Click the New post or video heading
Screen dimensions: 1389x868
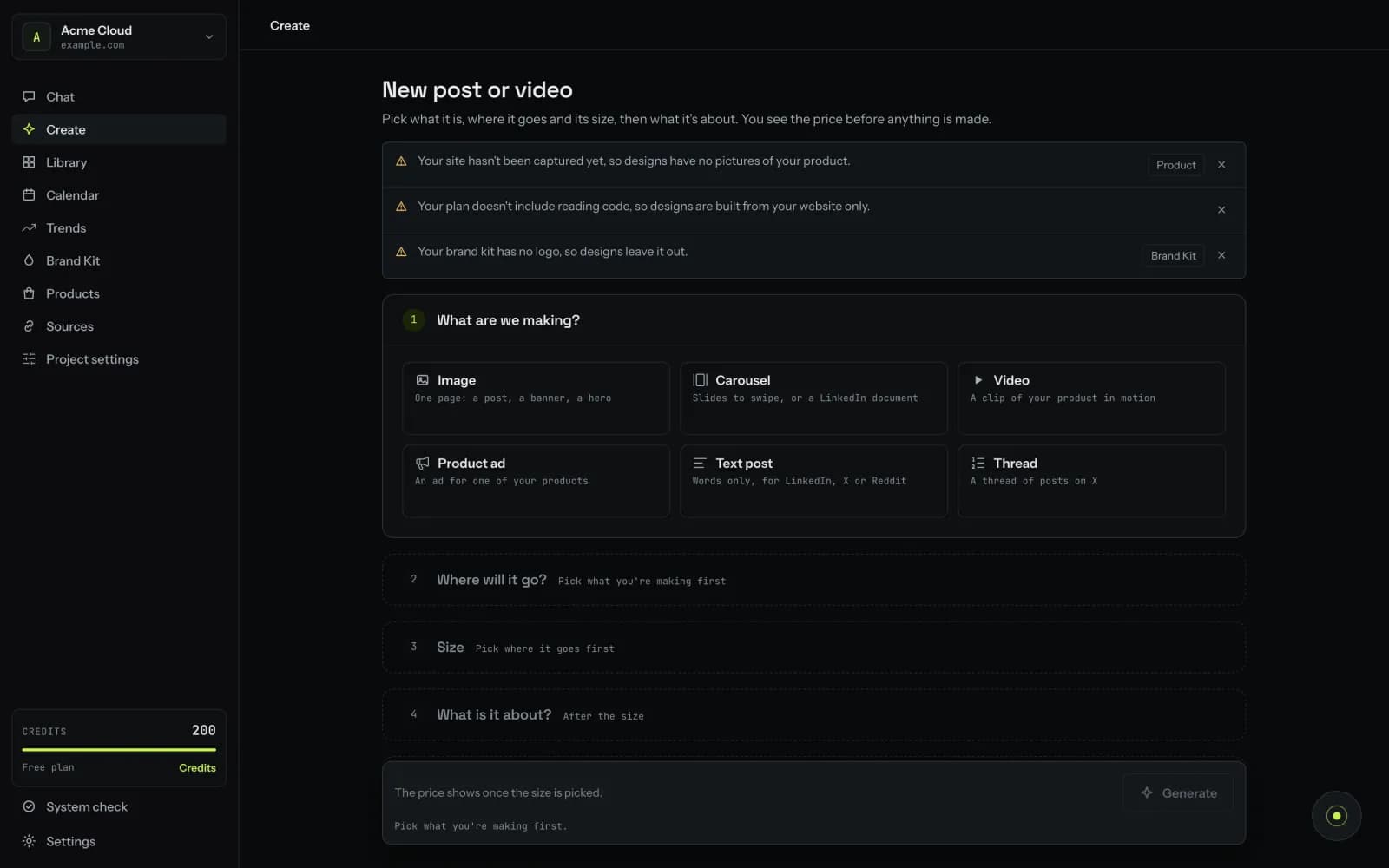(x=477, y=89)
